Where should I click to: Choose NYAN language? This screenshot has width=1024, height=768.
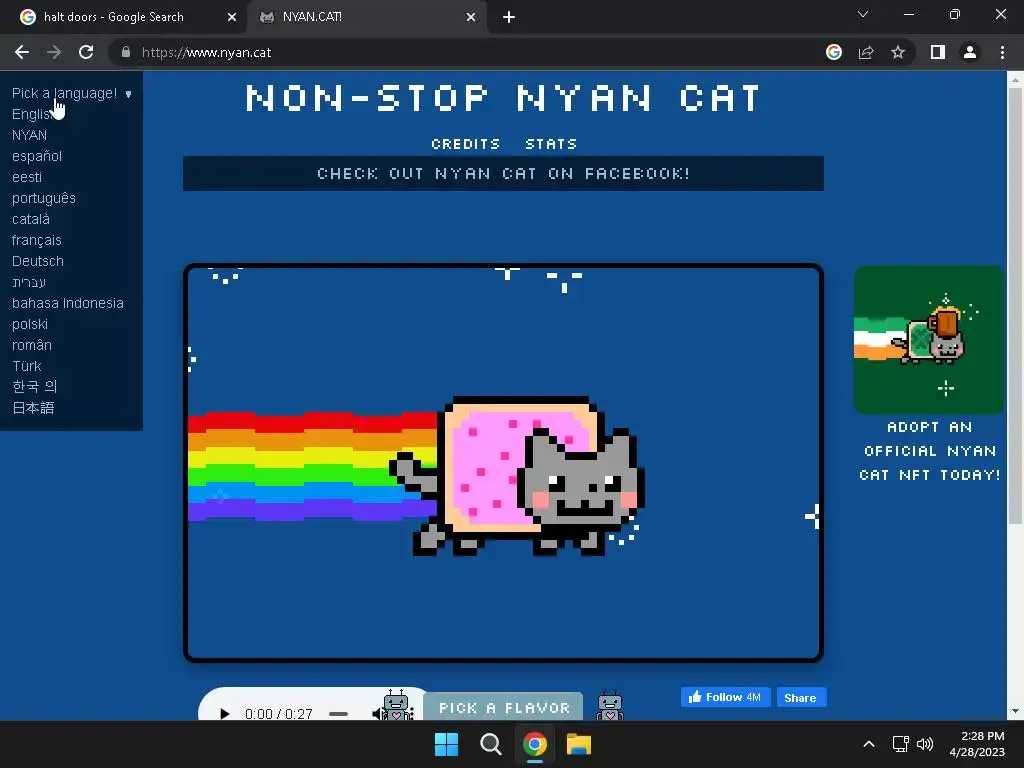(29, 135)
